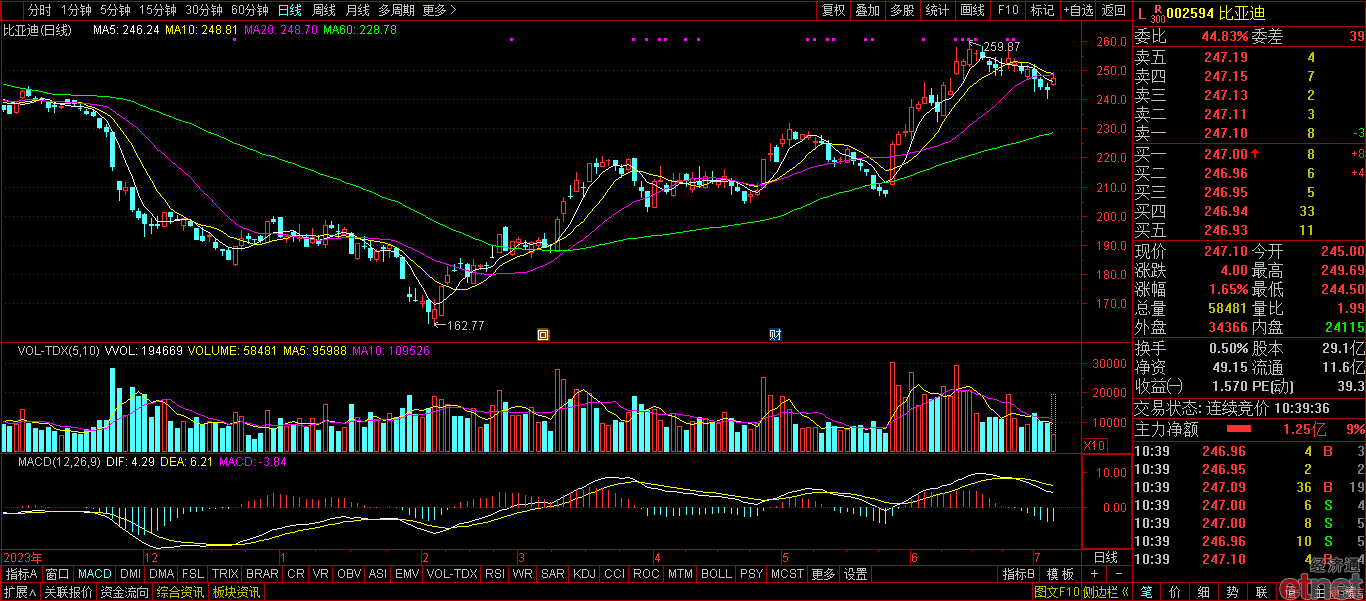Open the 复权 price adjustment menu

click(x=833, y=10)
